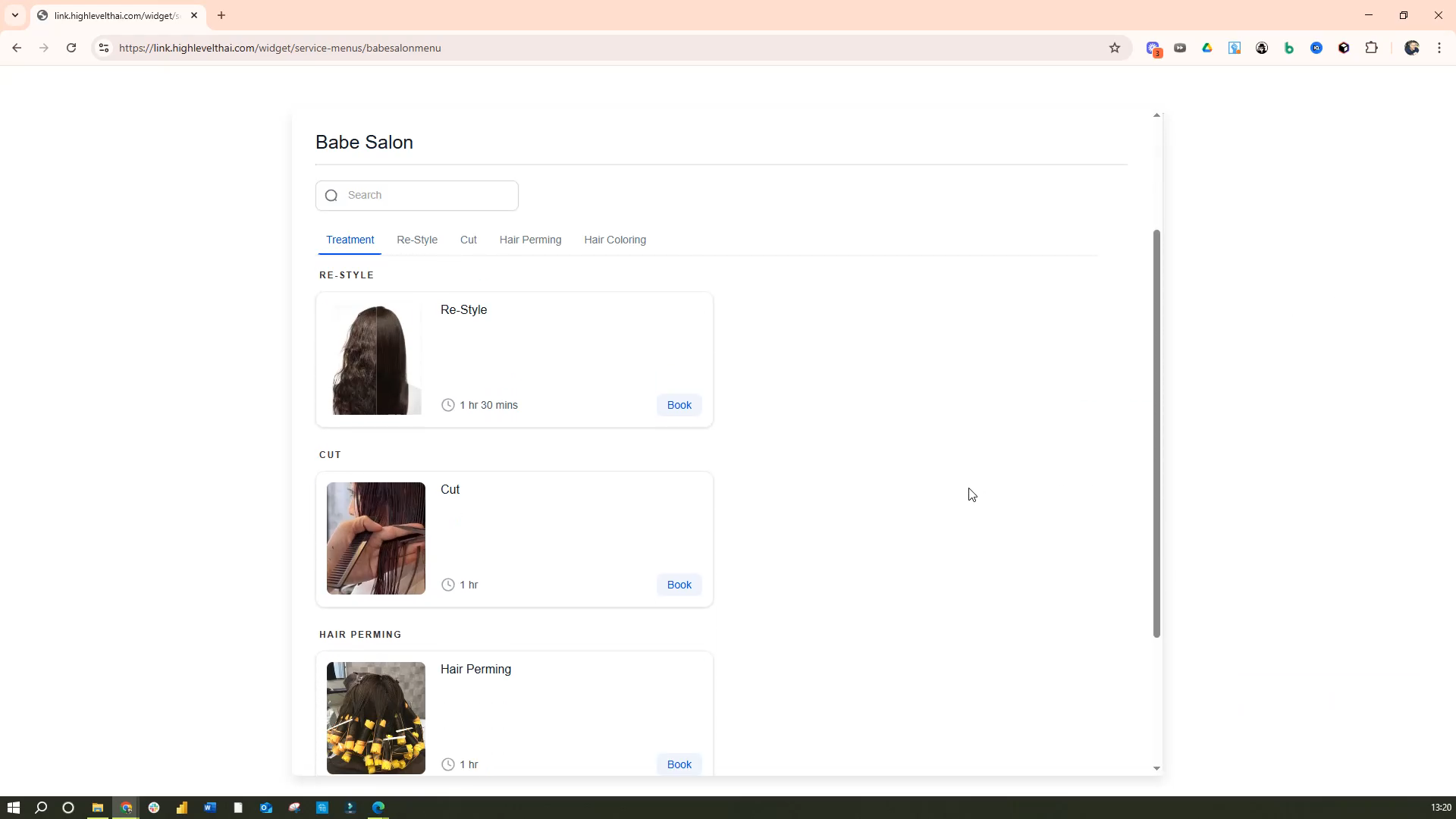
Task: Open the browser profile avatar
Action: point(1411,48)
